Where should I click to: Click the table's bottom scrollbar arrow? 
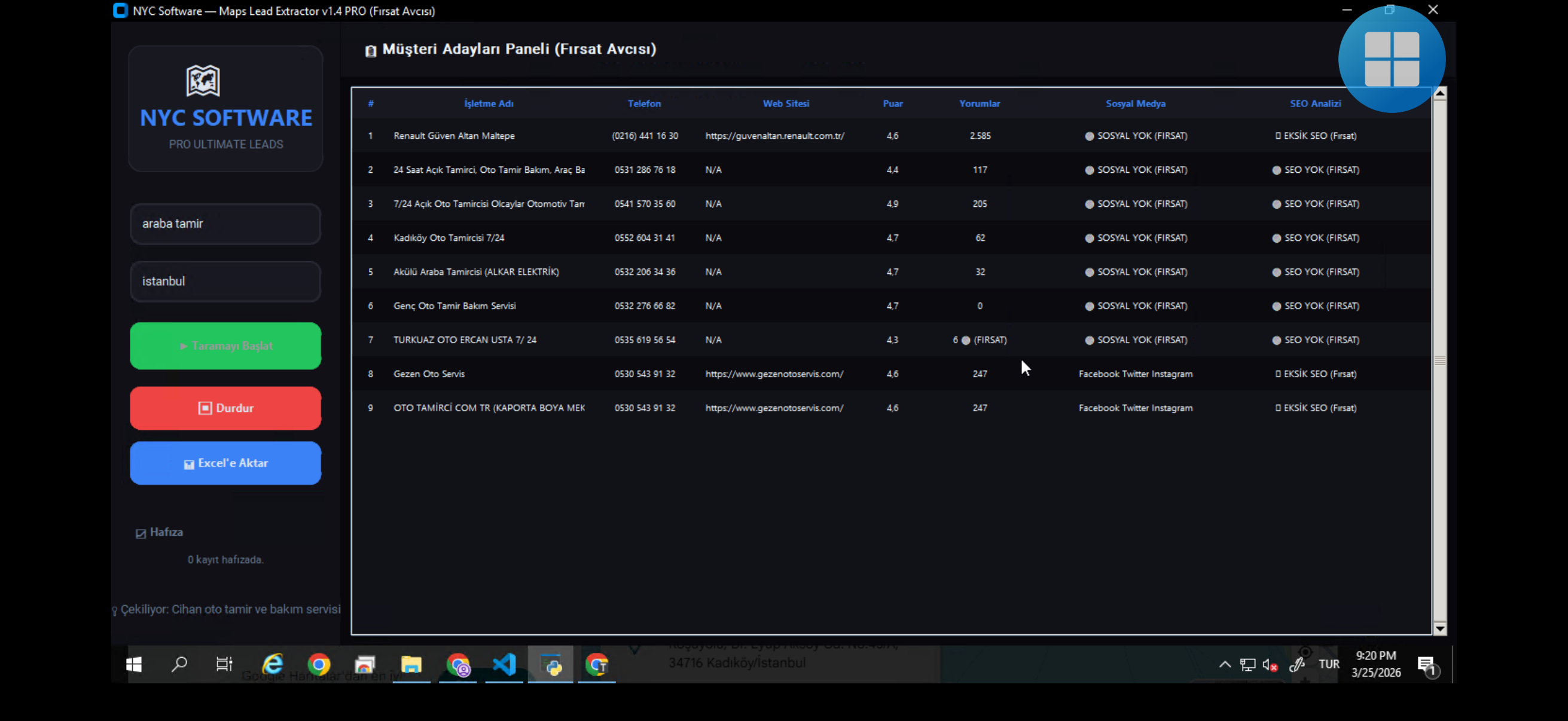coord(1439,628)
